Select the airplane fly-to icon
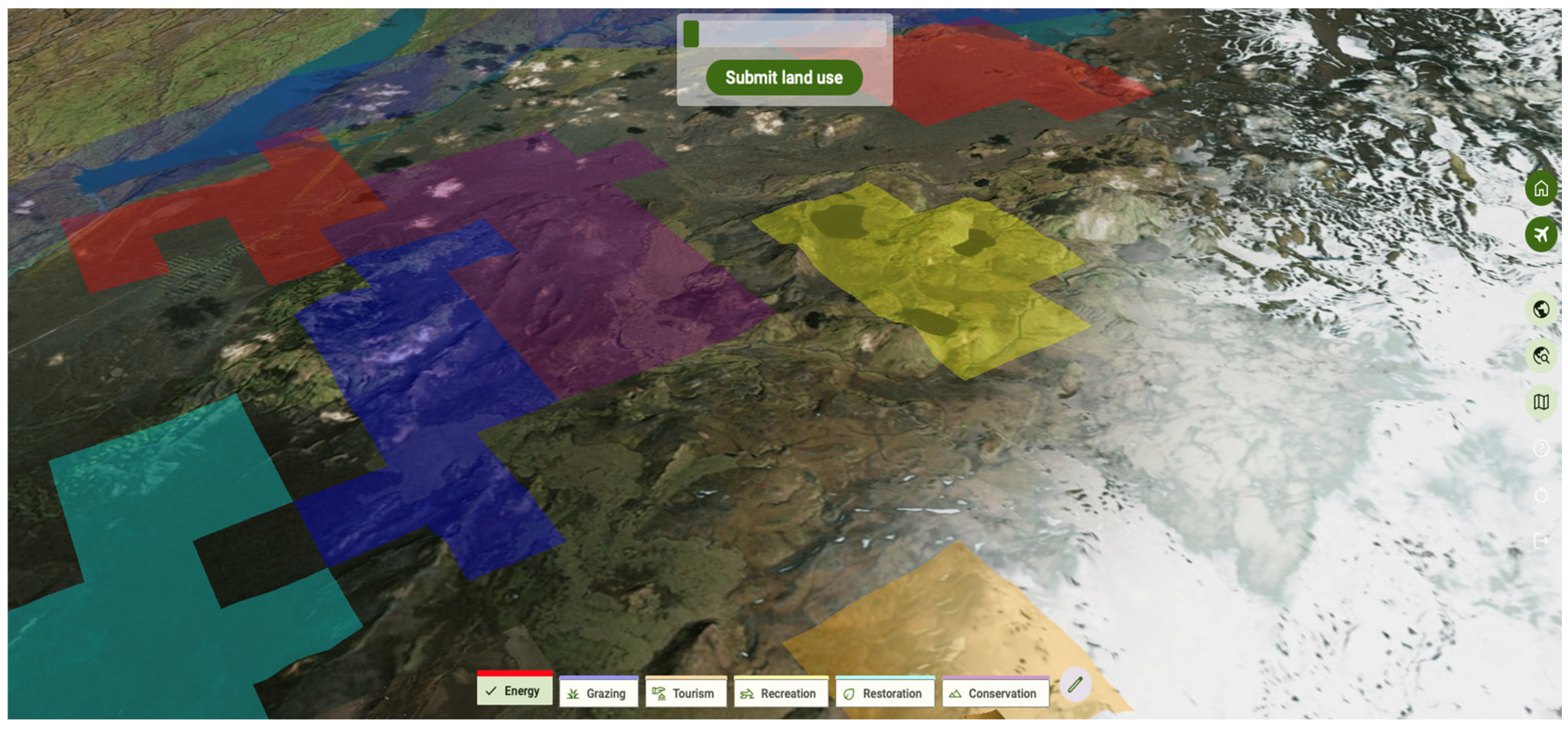 pyautogui.click(x=1541, y=234)
